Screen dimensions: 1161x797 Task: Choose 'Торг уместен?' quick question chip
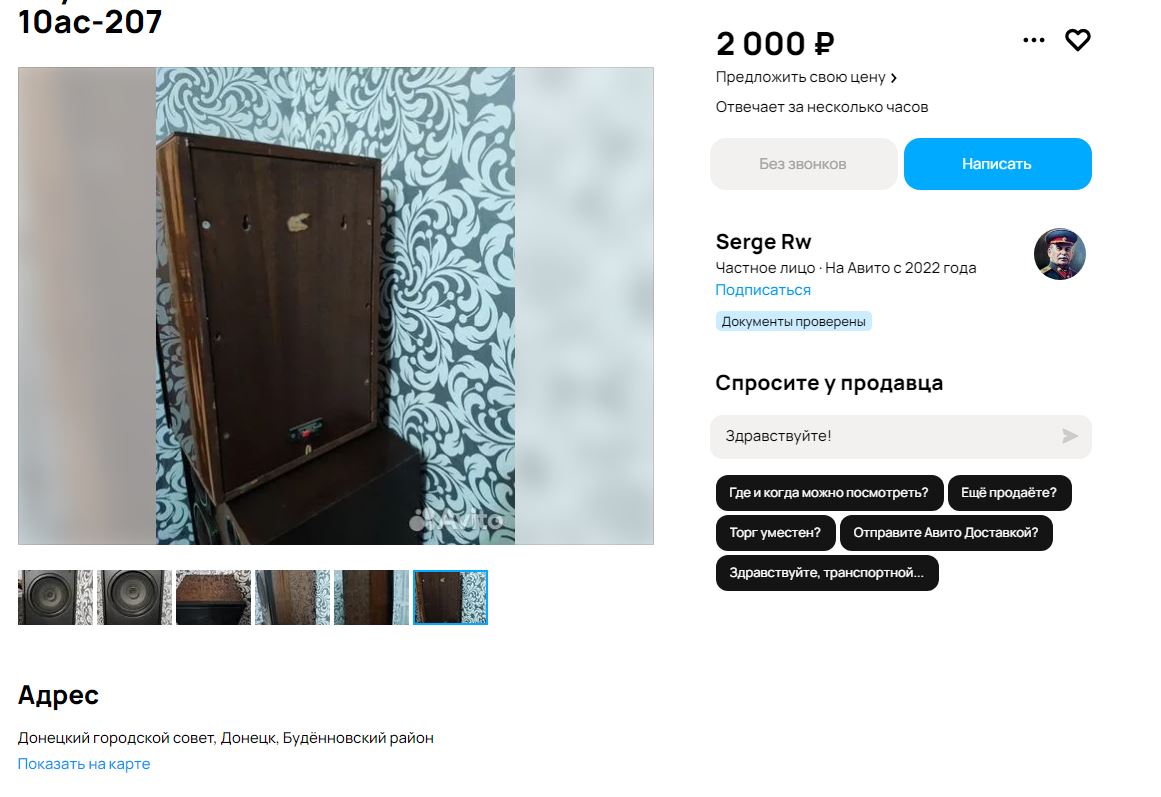coord(775,533)
